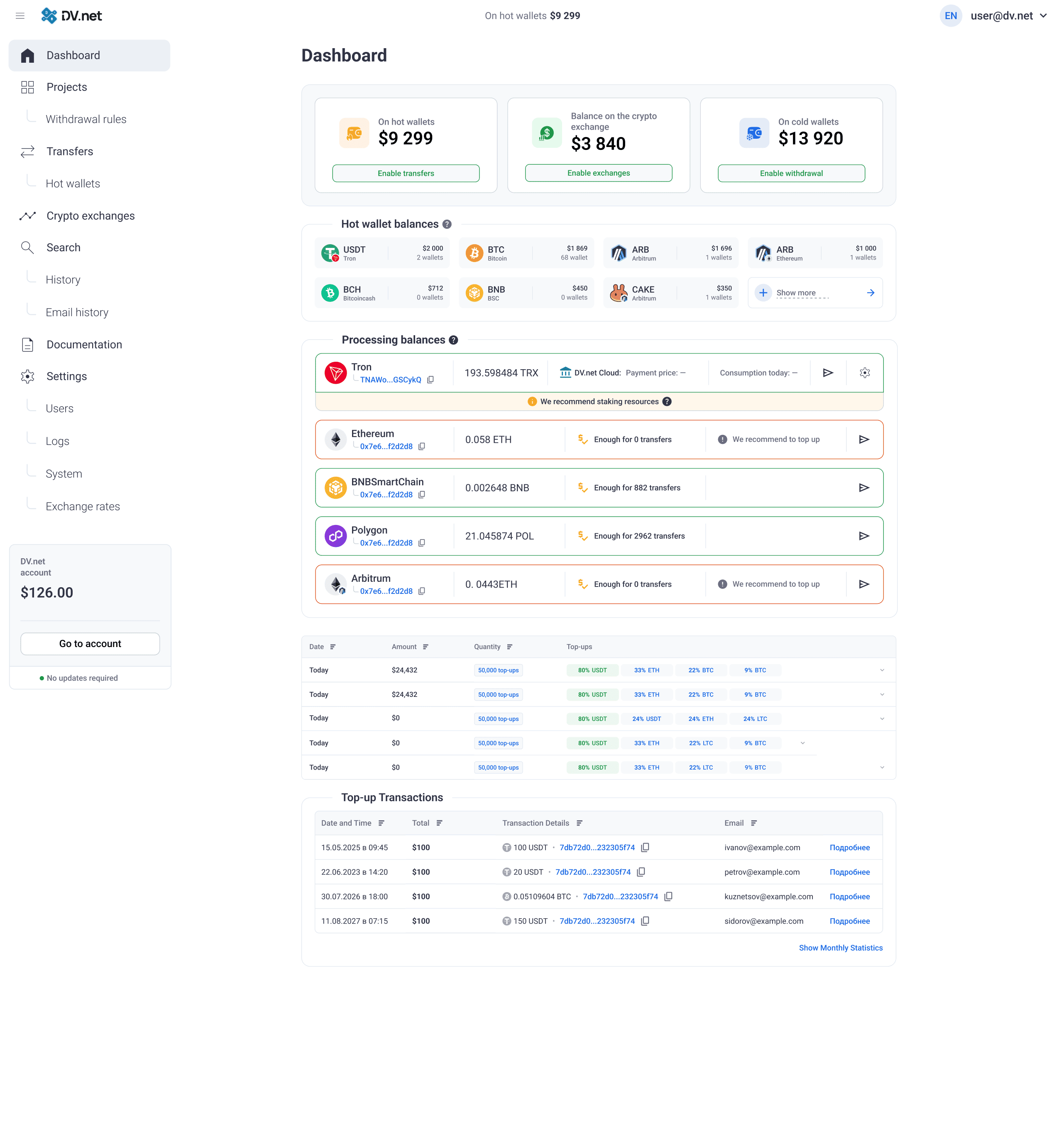Click the DV.net logo
1064x1123 pixels.
point(71,16)
